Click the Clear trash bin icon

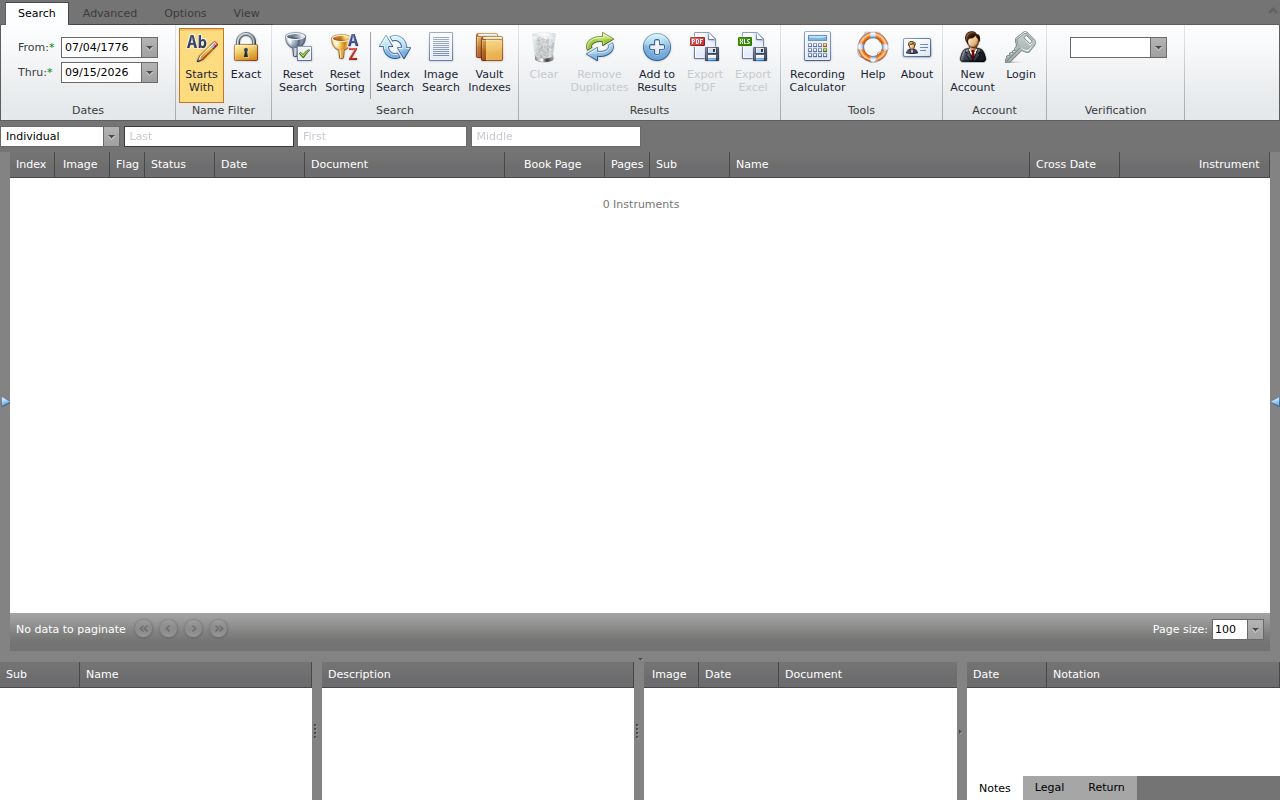click(544, 47)
